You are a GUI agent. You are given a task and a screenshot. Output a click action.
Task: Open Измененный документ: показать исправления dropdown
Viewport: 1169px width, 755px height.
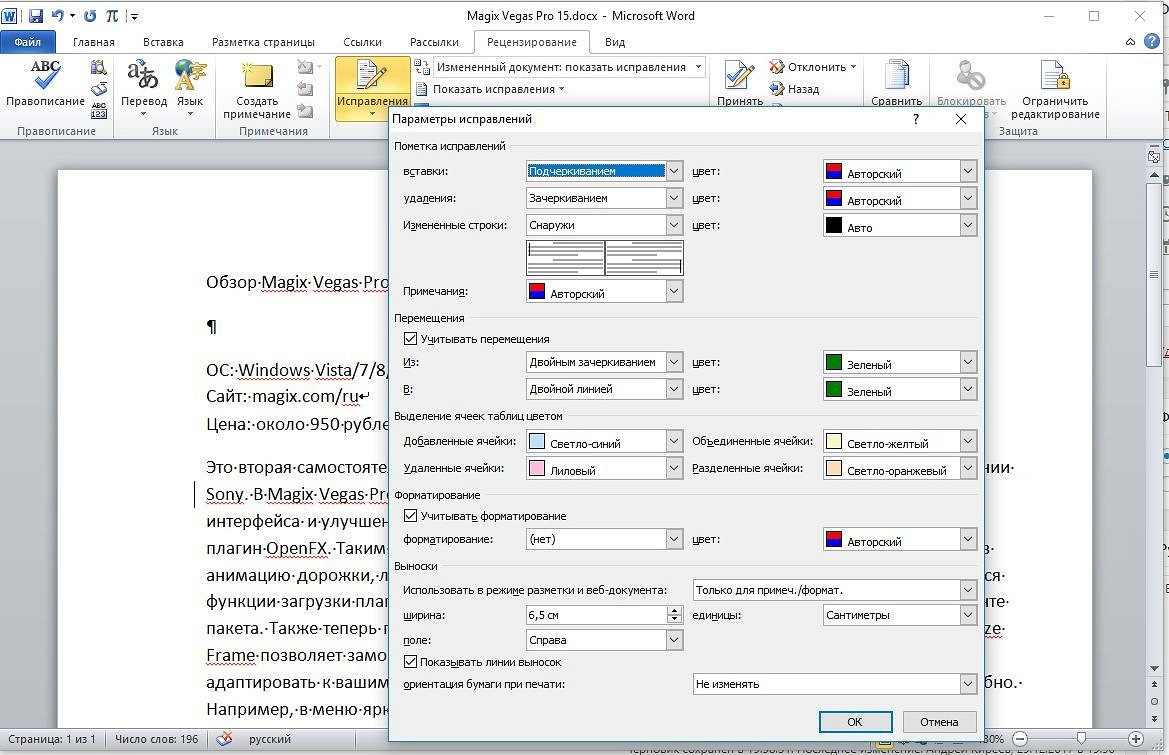[x=569, y=67]
